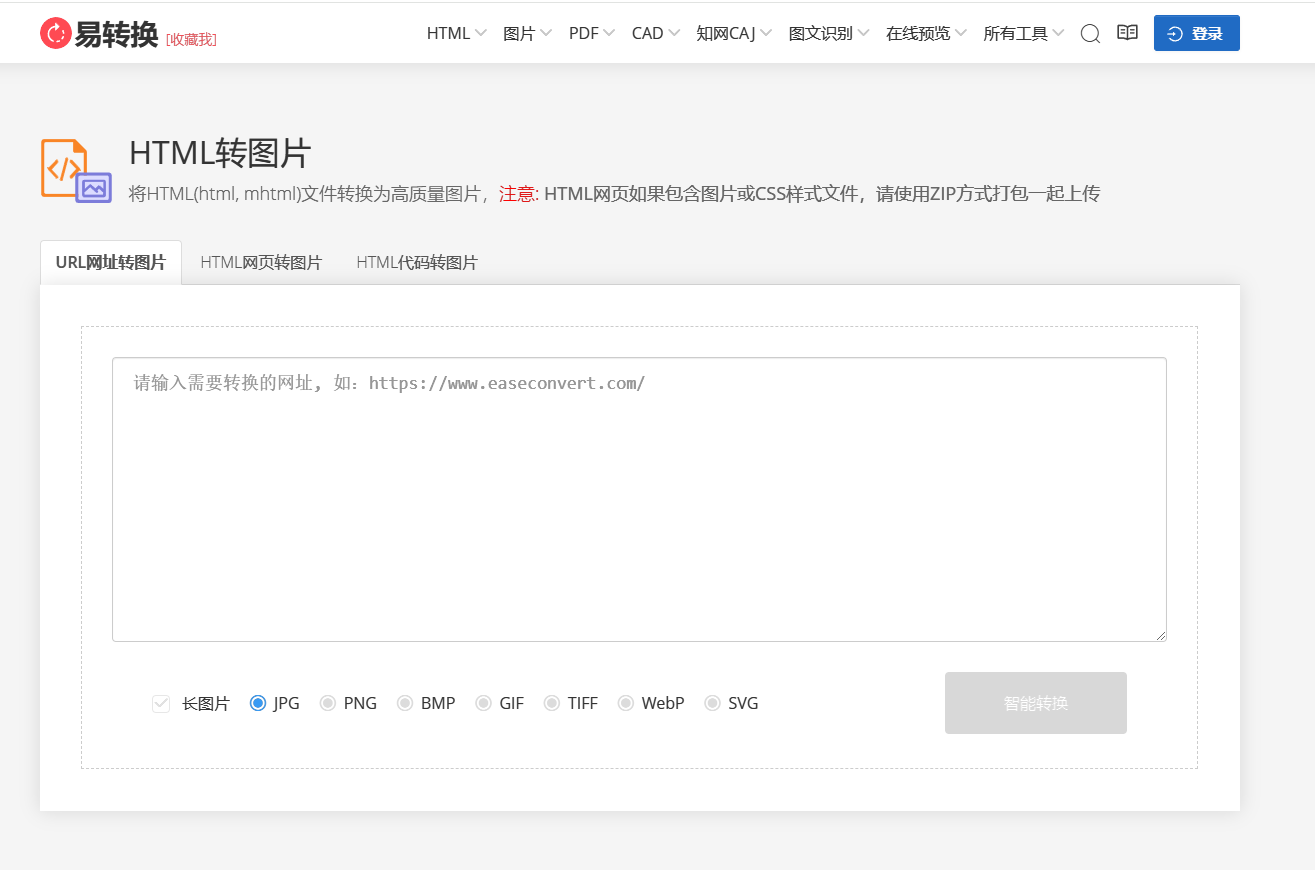This screenshot has width=1315, height=870.
Task: Click inside the URL input text area
Action: coord(639,500)
